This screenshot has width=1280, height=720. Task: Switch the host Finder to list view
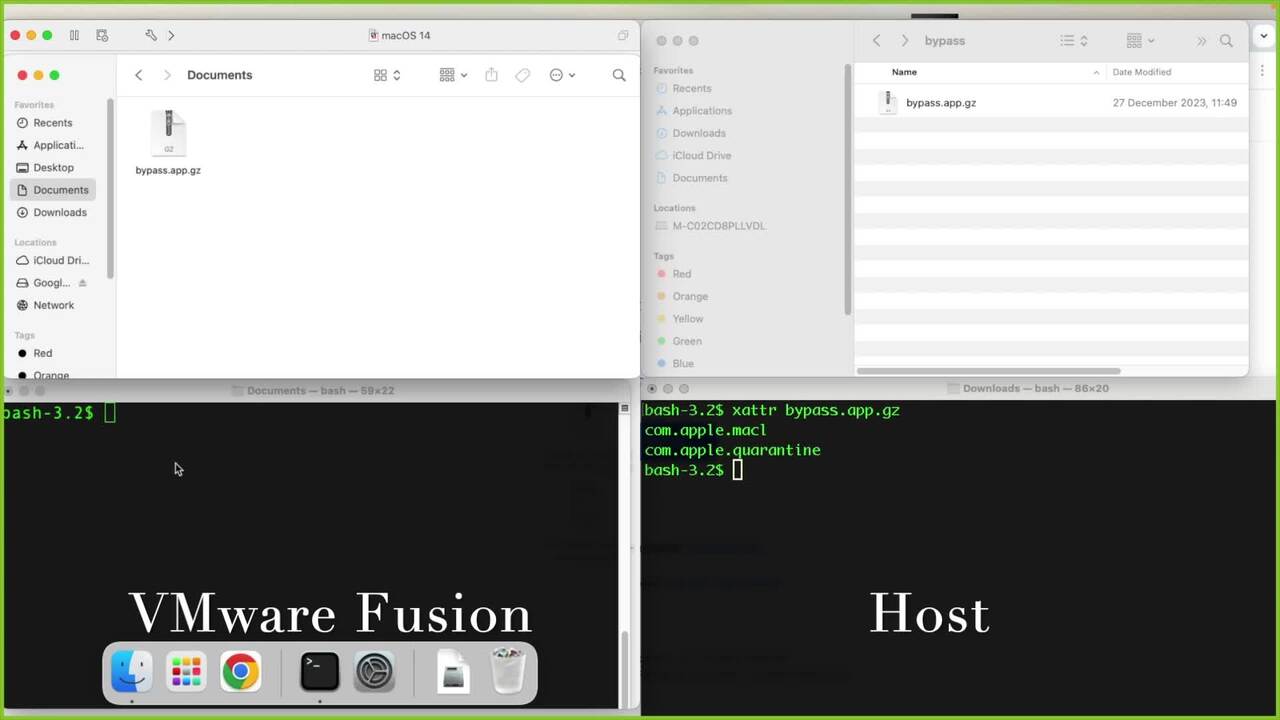(x=1064, y=40)
